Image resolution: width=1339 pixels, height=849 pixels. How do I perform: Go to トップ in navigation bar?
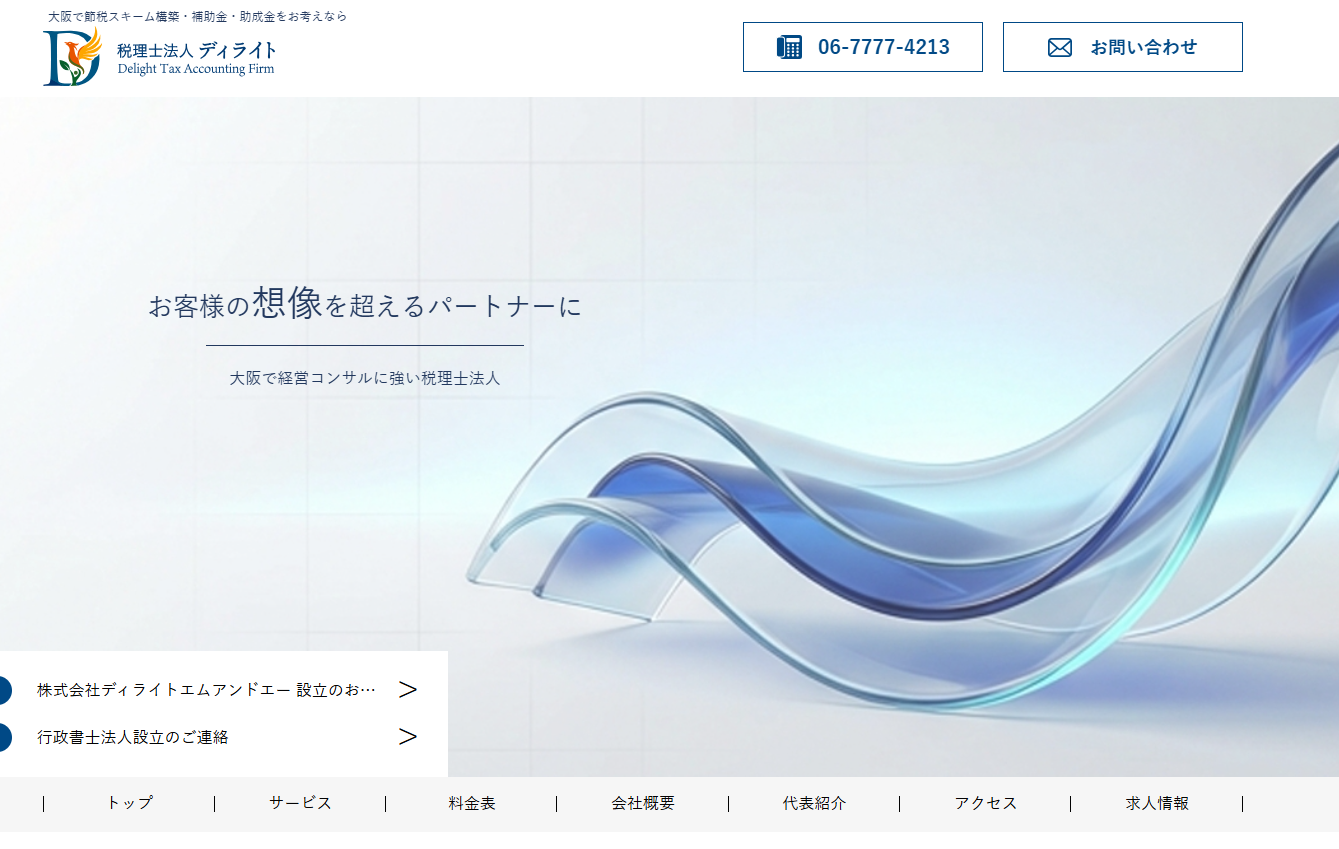[x=130, y=803]
